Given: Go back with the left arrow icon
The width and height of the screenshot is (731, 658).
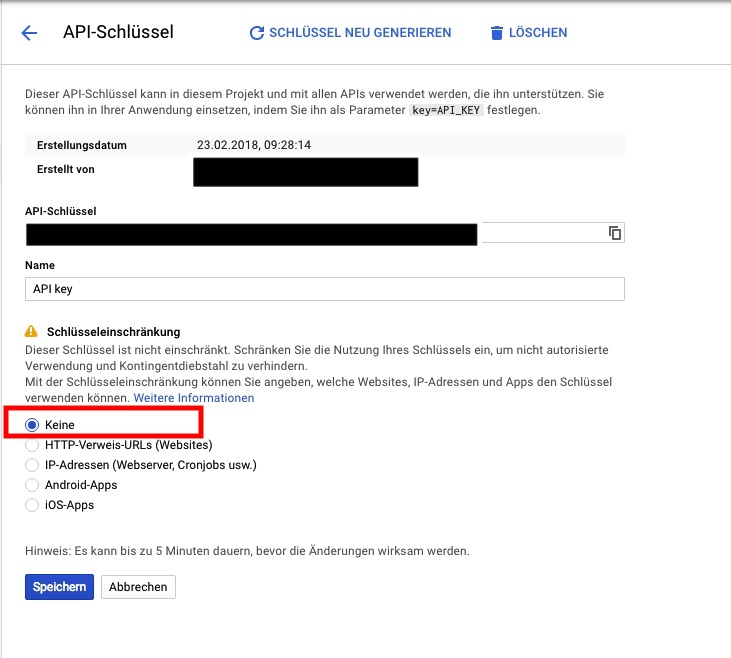Looking at the screenshot, I should click(29, 33).
